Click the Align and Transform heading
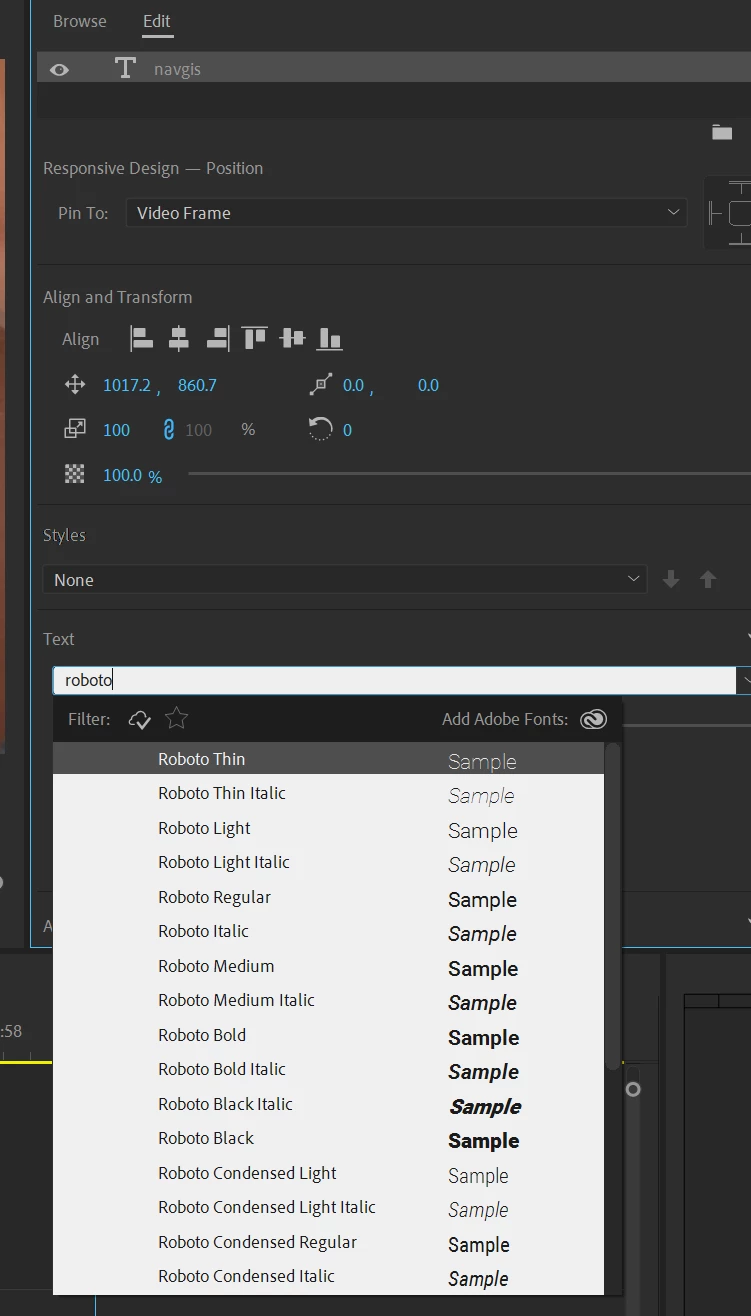751x1316 pixels. tap(117, 297)
